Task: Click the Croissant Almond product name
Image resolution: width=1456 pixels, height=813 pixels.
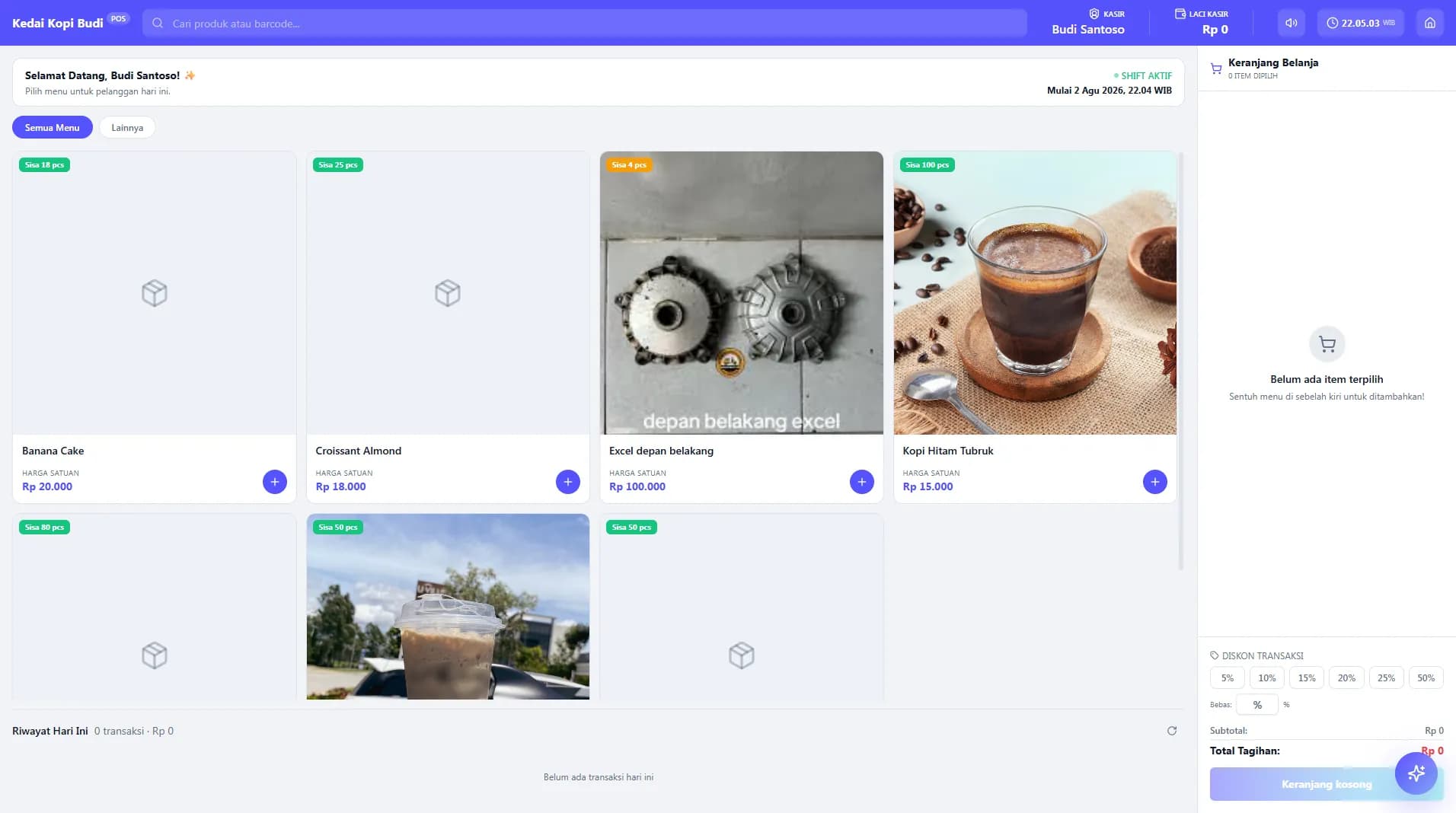Action: [359, 451]
